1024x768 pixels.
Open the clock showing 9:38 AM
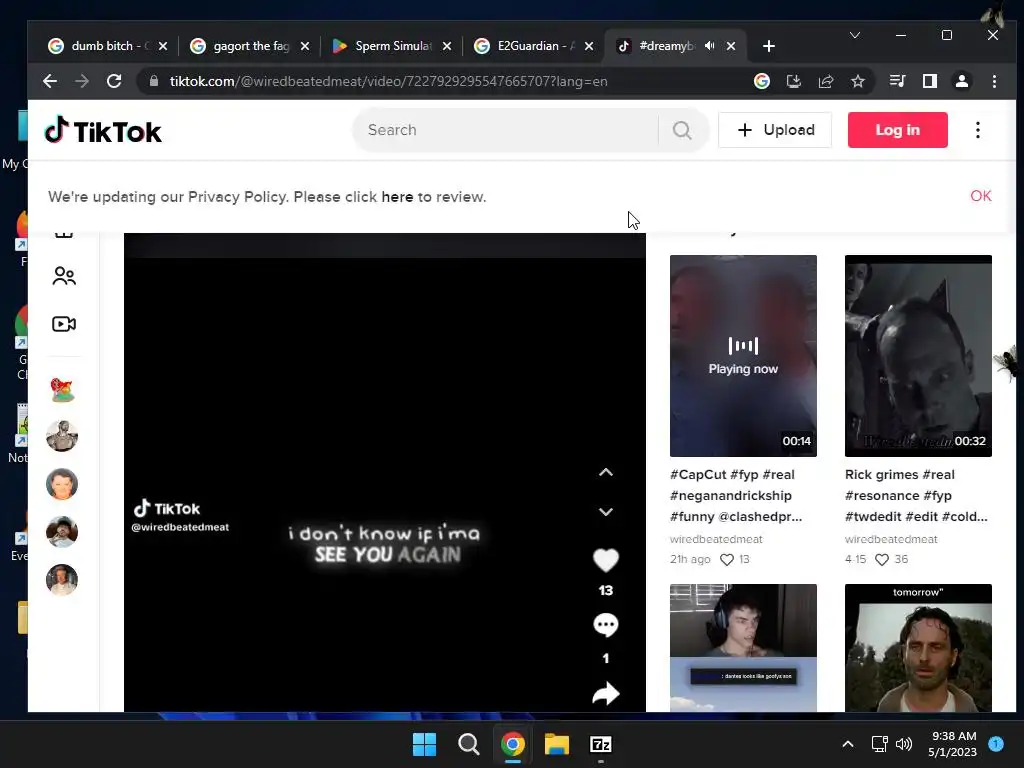953,744
